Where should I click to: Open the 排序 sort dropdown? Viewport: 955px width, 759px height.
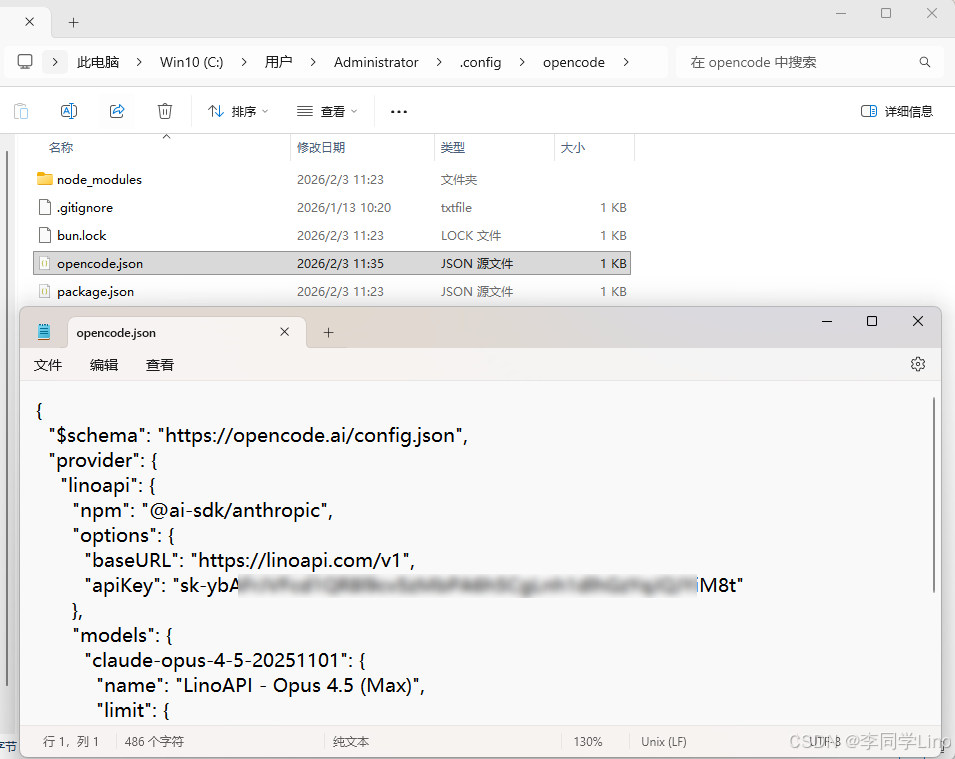coord(238,111)
